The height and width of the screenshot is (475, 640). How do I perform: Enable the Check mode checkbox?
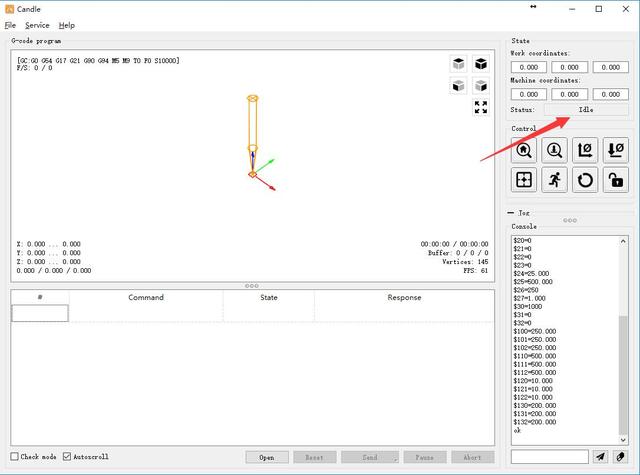[x=14, y=456]
